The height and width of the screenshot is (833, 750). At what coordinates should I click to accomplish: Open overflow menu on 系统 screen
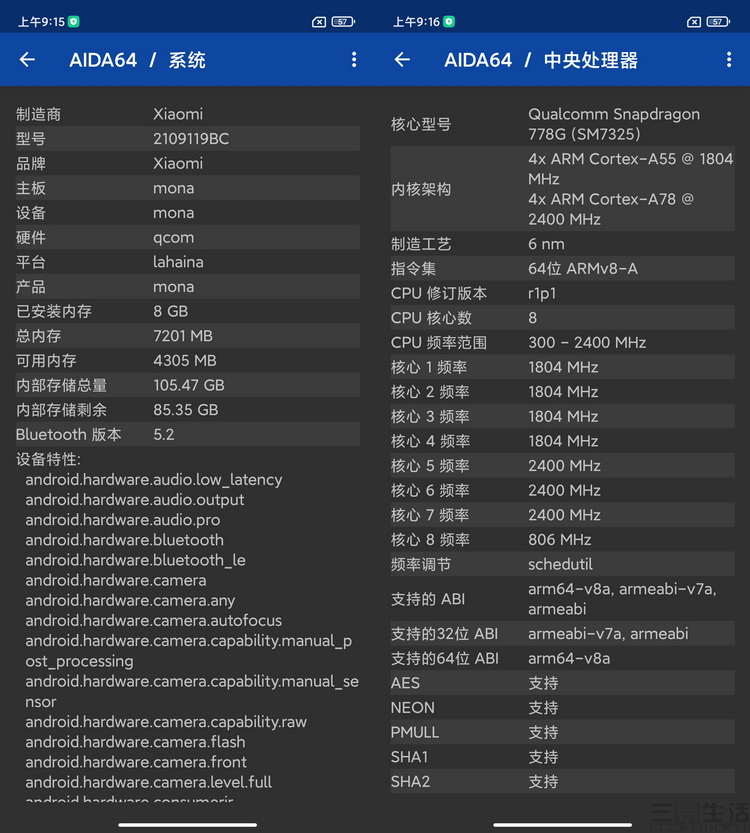click(354, 60)
